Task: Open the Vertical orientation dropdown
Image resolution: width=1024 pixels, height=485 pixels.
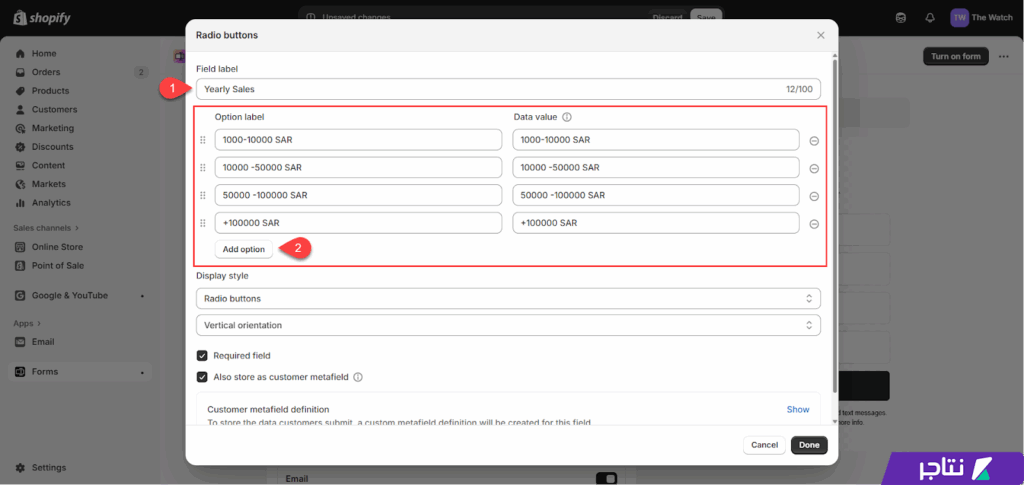Action: pyautogui.click(x=508, y=326)
